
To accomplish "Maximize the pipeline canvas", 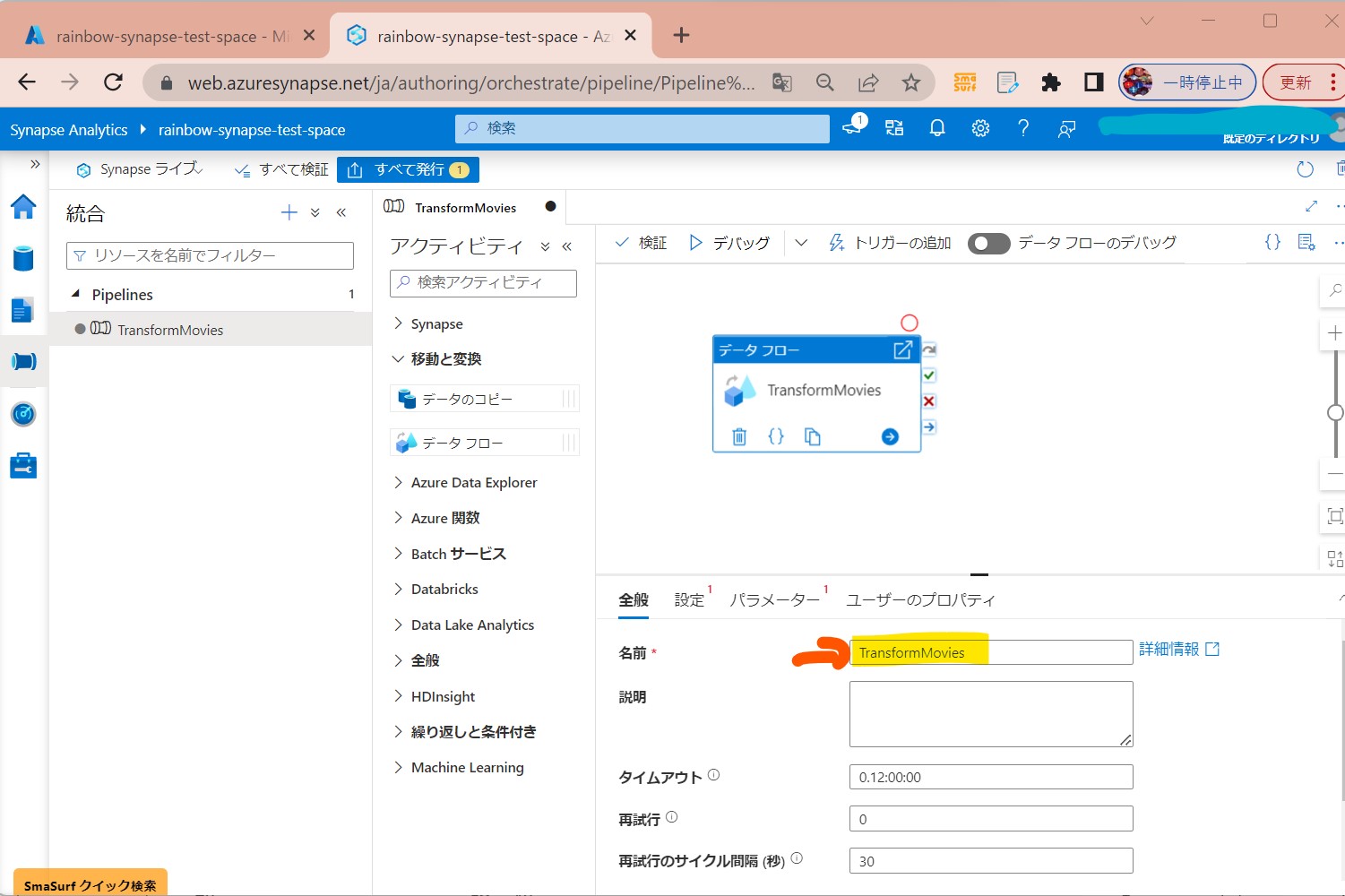I will pos(1311,206).
